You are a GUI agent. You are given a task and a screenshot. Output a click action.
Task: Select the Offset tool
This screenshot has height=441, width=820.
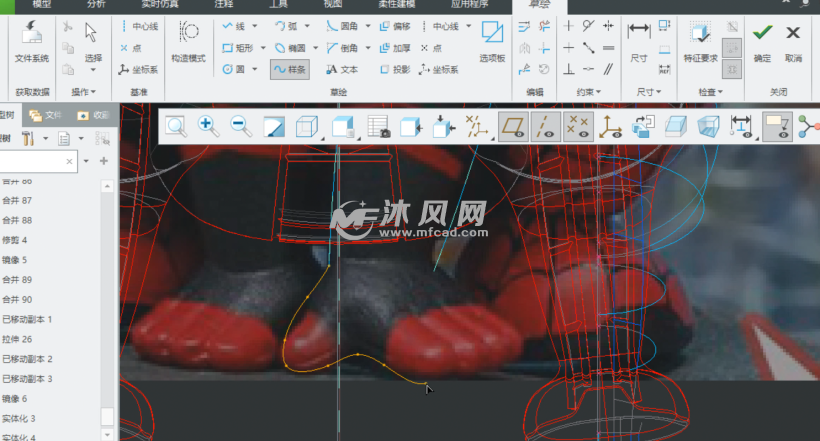tap(395, 26)
